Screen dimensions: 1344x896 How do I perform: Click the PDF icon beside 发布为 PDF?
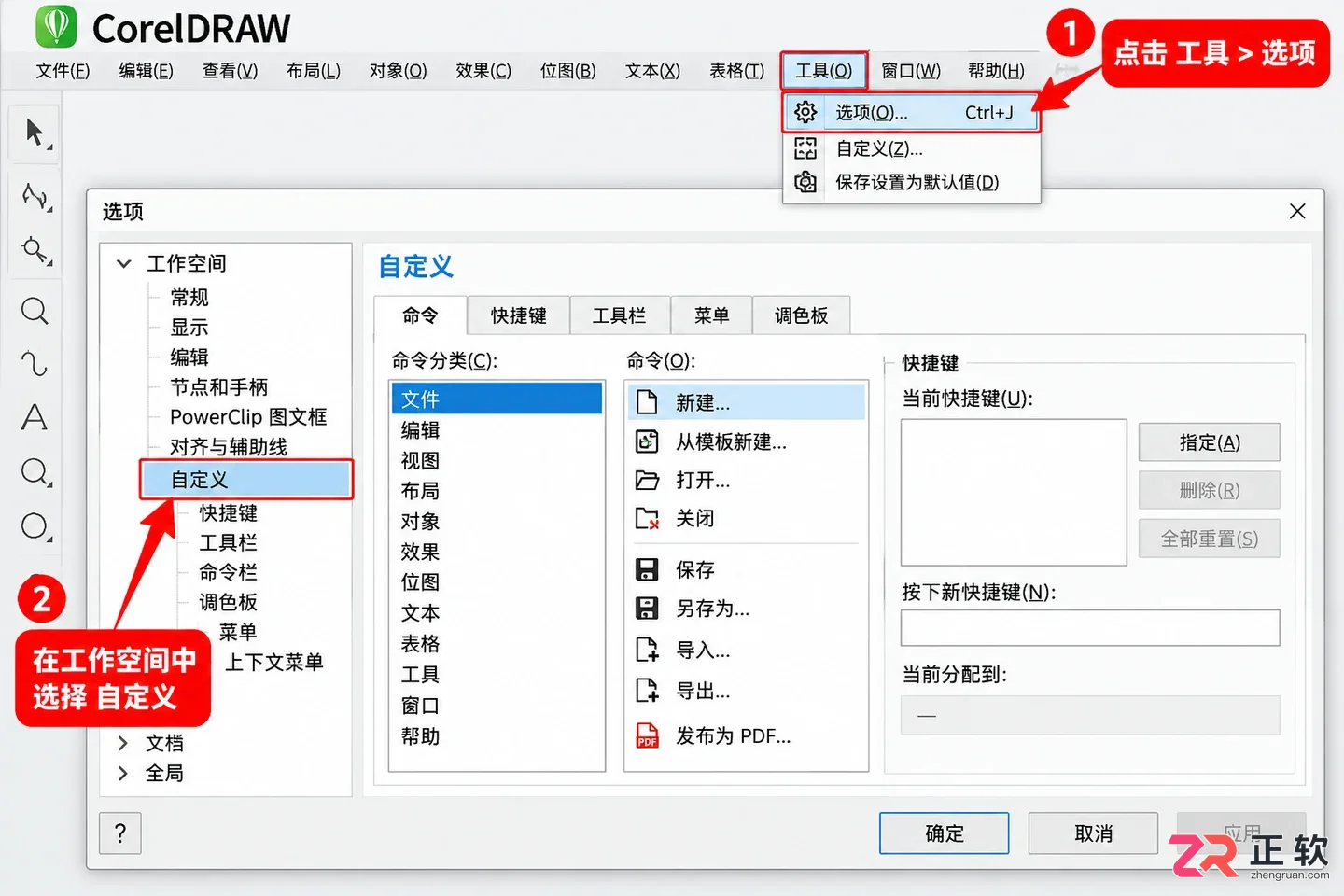647,735
